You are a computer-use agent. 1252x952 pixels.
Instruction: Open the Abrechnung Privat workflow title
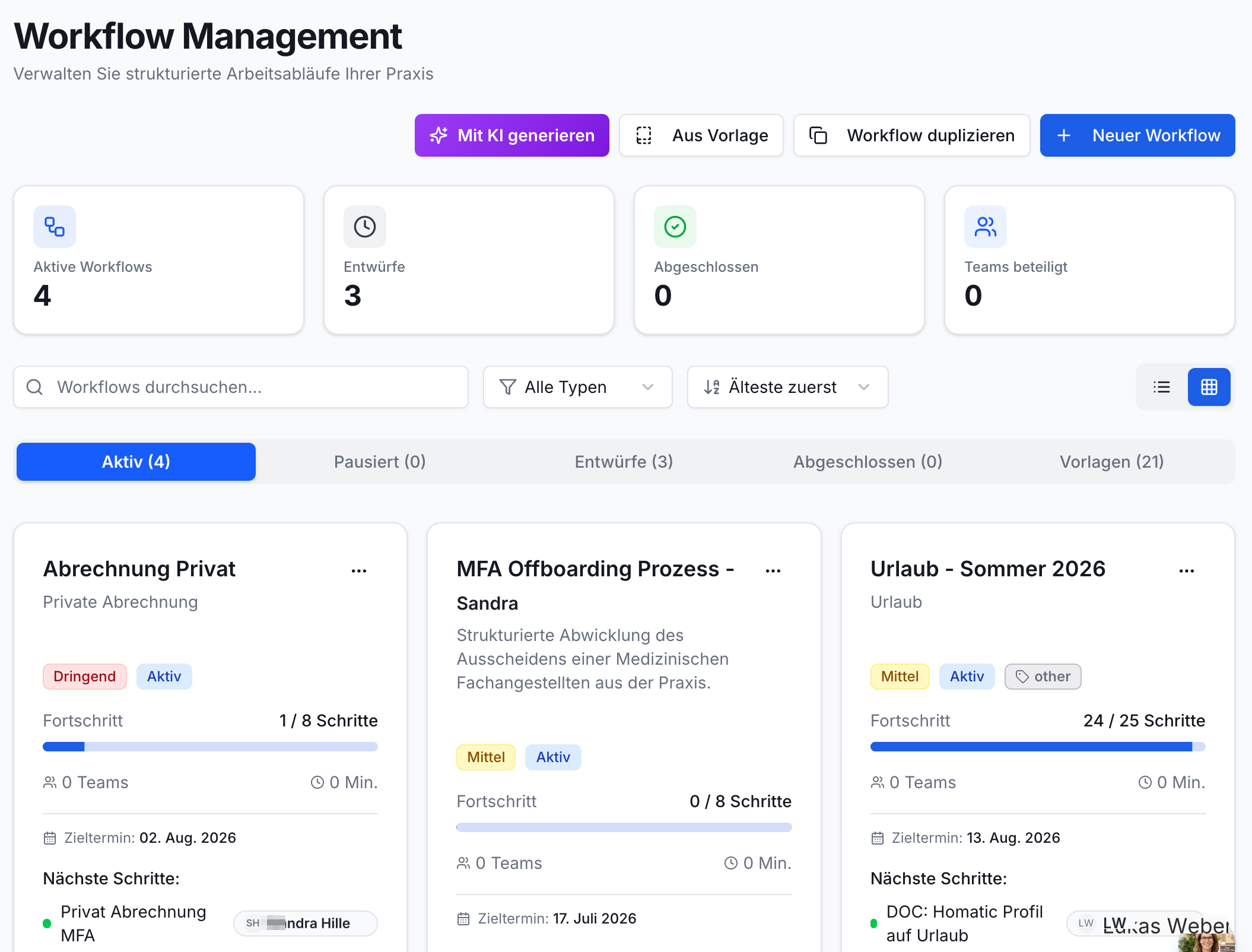coord(139,569)
